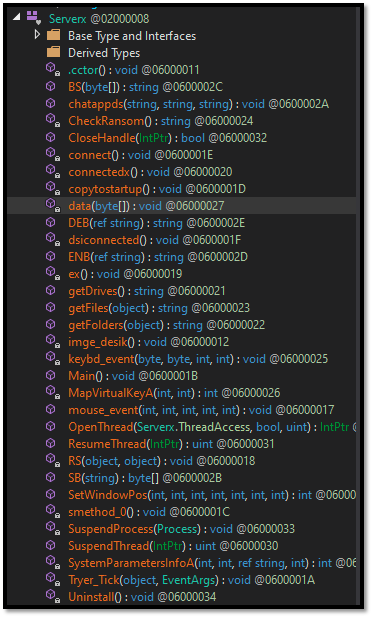This screenshot has height=618, width=373.
Task: Open the SuspendProcess(Process) method
Action: (181, 529)
